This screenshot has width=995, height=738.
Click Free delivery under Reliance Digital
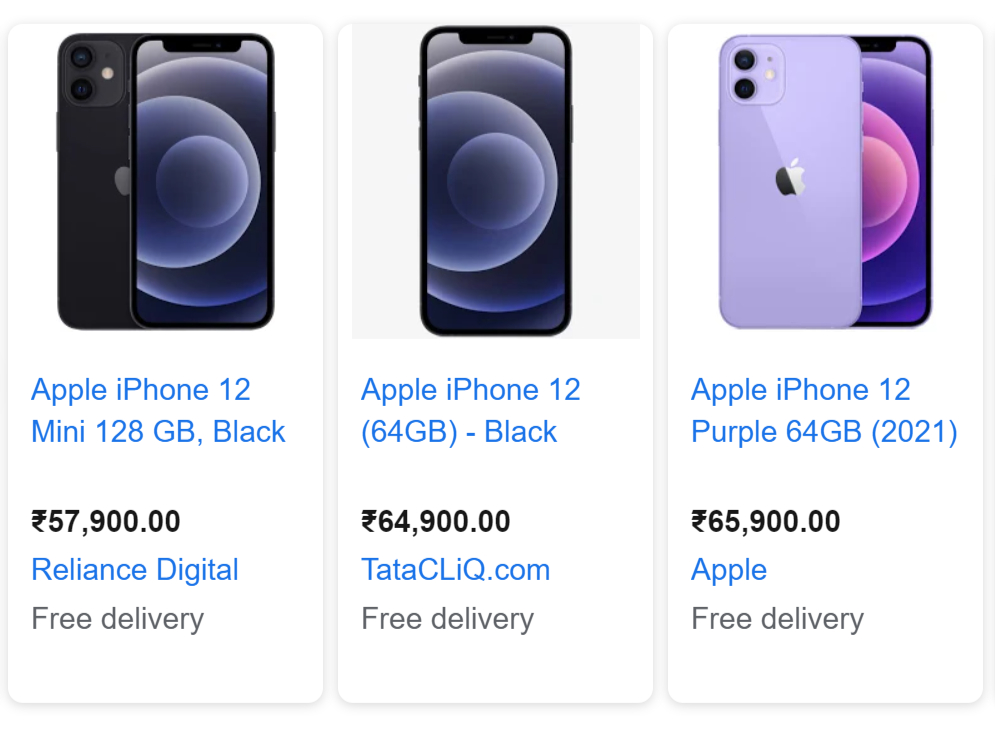[117, 619]
